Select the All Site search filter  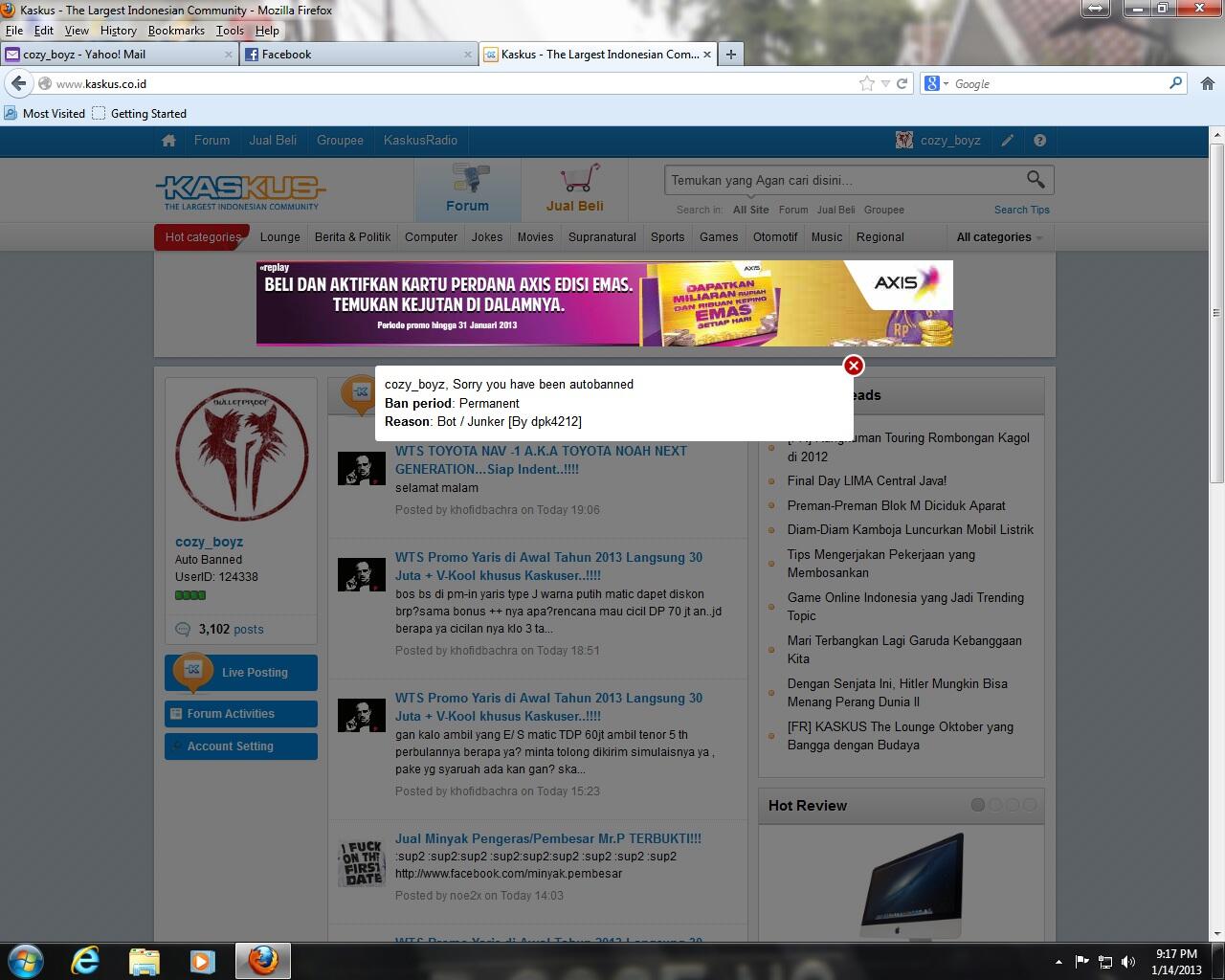point(751,210)
